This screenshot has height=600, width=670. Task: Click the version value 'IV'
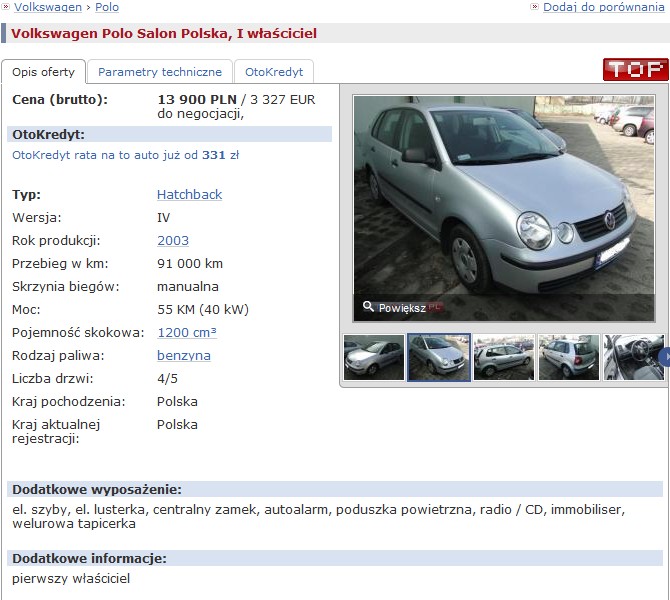pos(163,218)
